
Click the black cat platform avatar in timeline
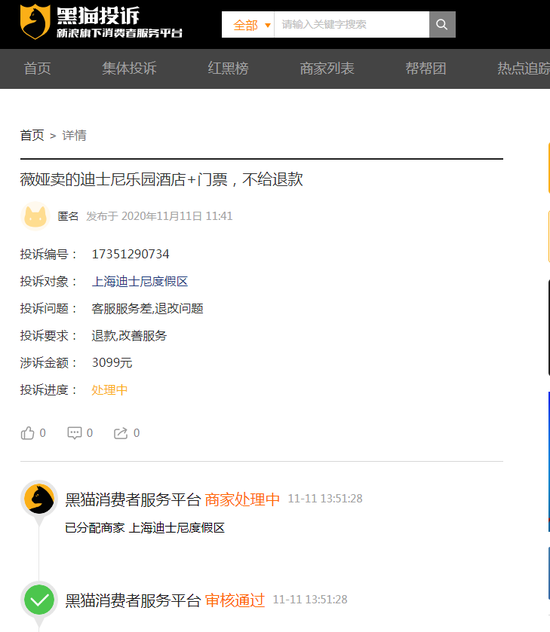pyautogui.click(x=39, y=499)
